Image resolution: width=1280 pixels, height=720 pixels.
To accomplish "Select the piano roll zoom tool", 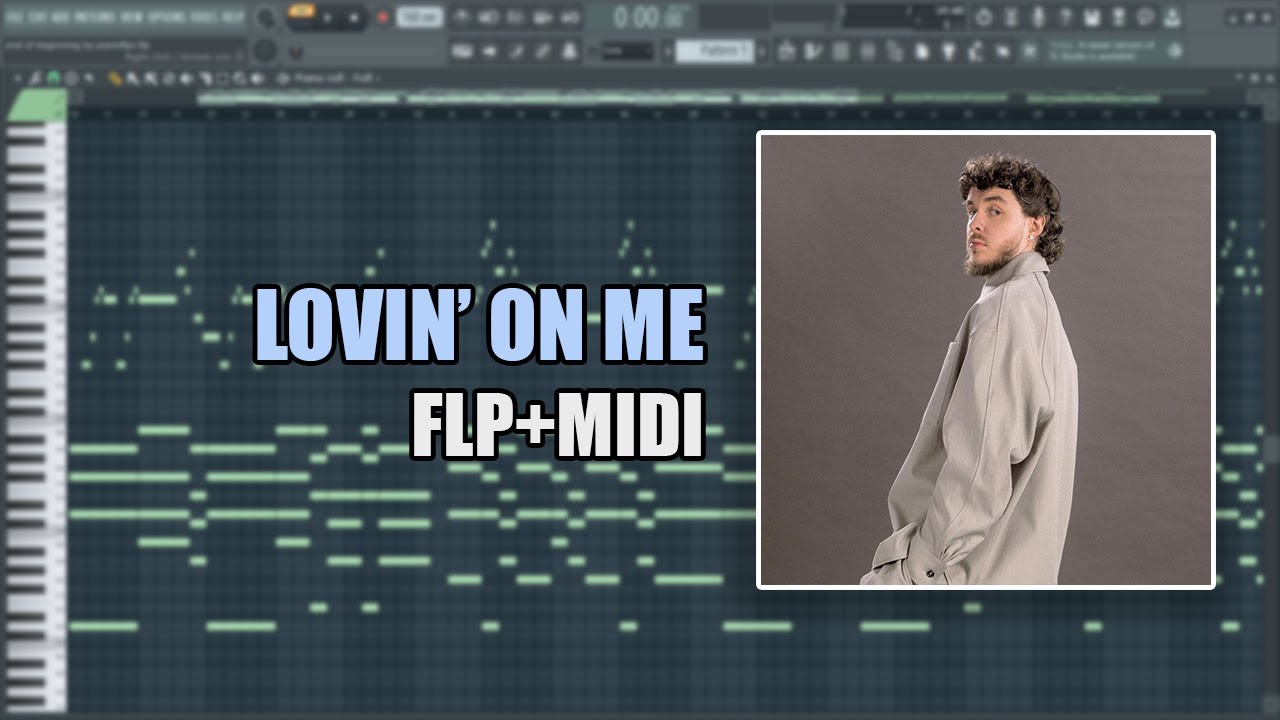I will click(240, 78).
